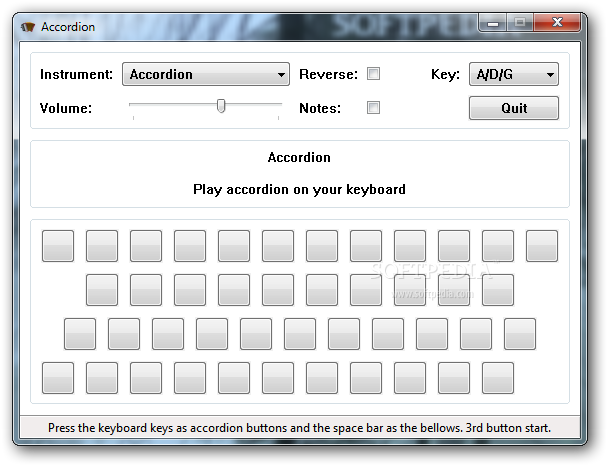The height and width of the screenshot is (466, 608).
Task: Open the Instrument dropdown showing Accordion
Action: (x=206, y=74)
